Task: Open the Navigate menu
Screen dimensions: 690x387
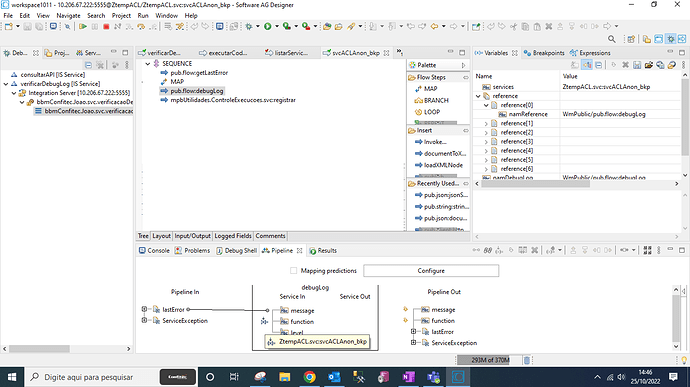Action: (x=68, y=15)
